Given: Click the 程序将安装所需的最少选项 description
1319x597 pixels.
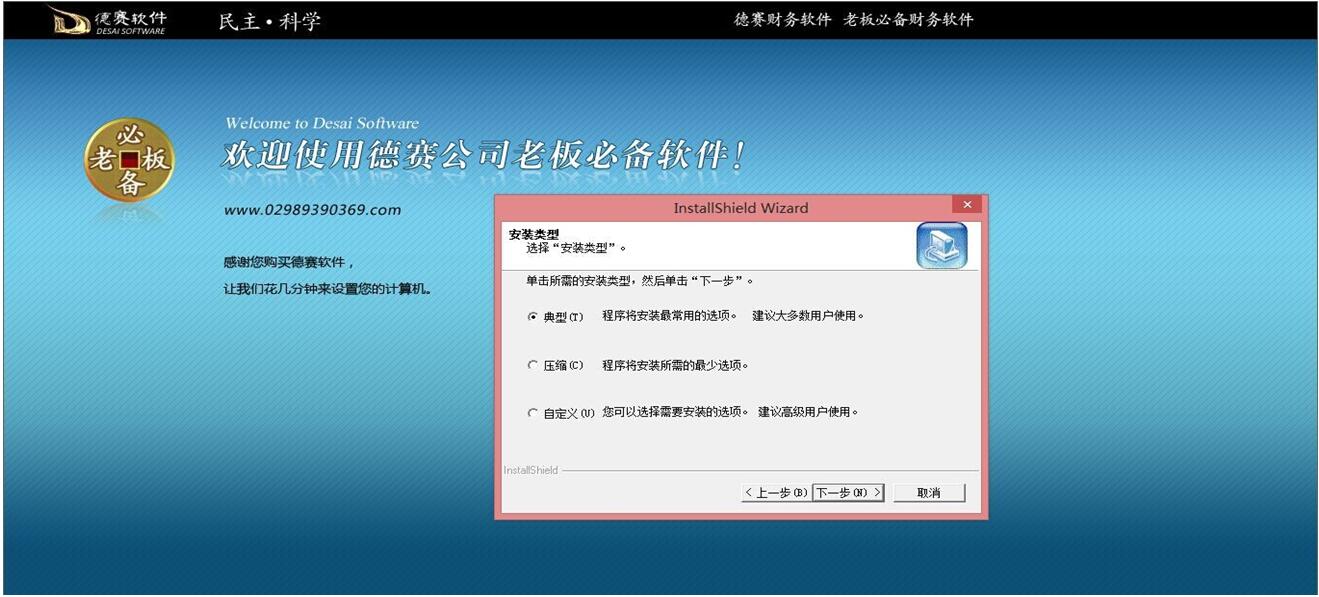Looking at the screenshot, I should [676, 365].
